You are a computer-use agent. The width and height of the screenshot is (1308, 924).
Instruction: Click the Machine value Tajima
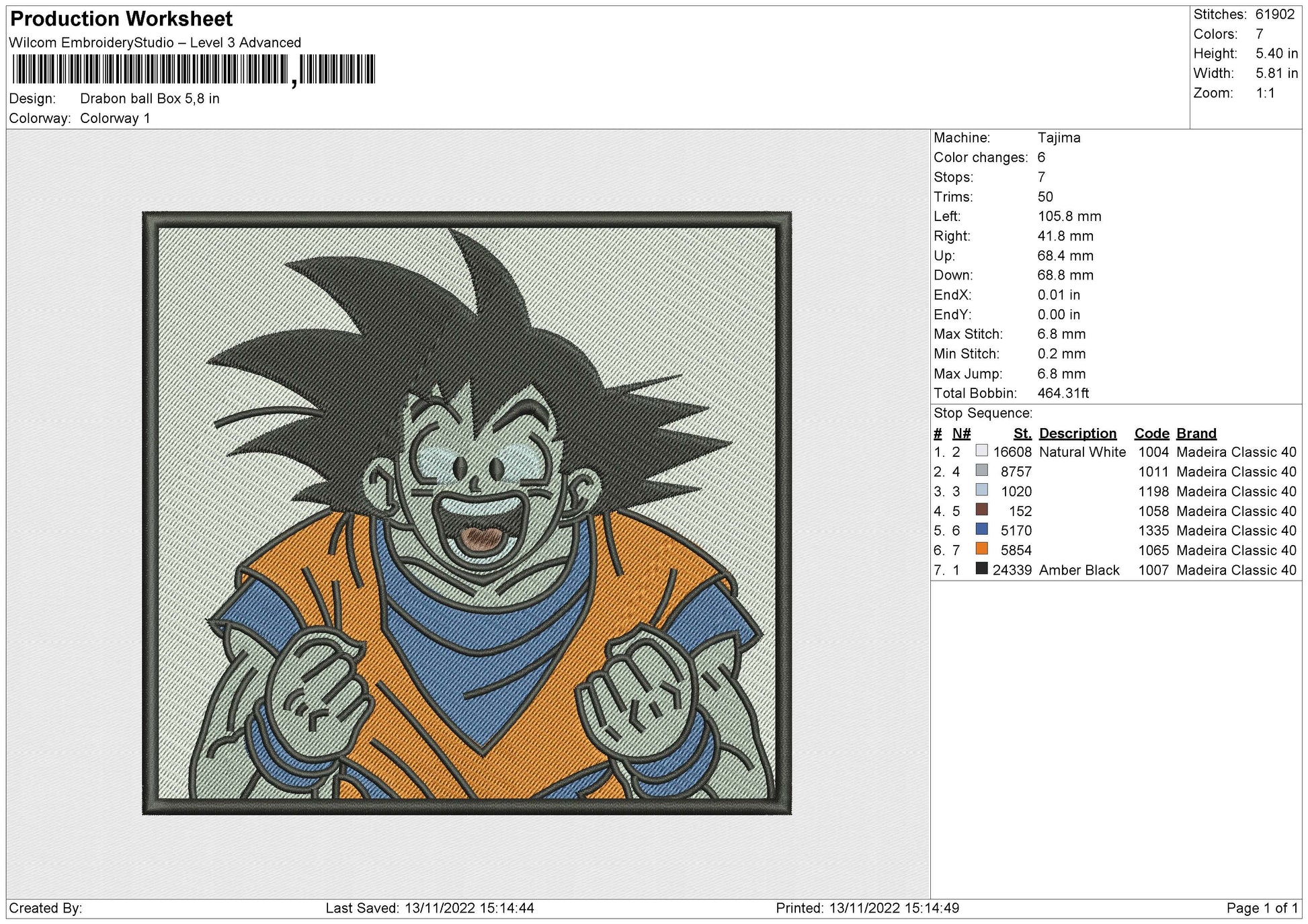tap(1059, 138)
